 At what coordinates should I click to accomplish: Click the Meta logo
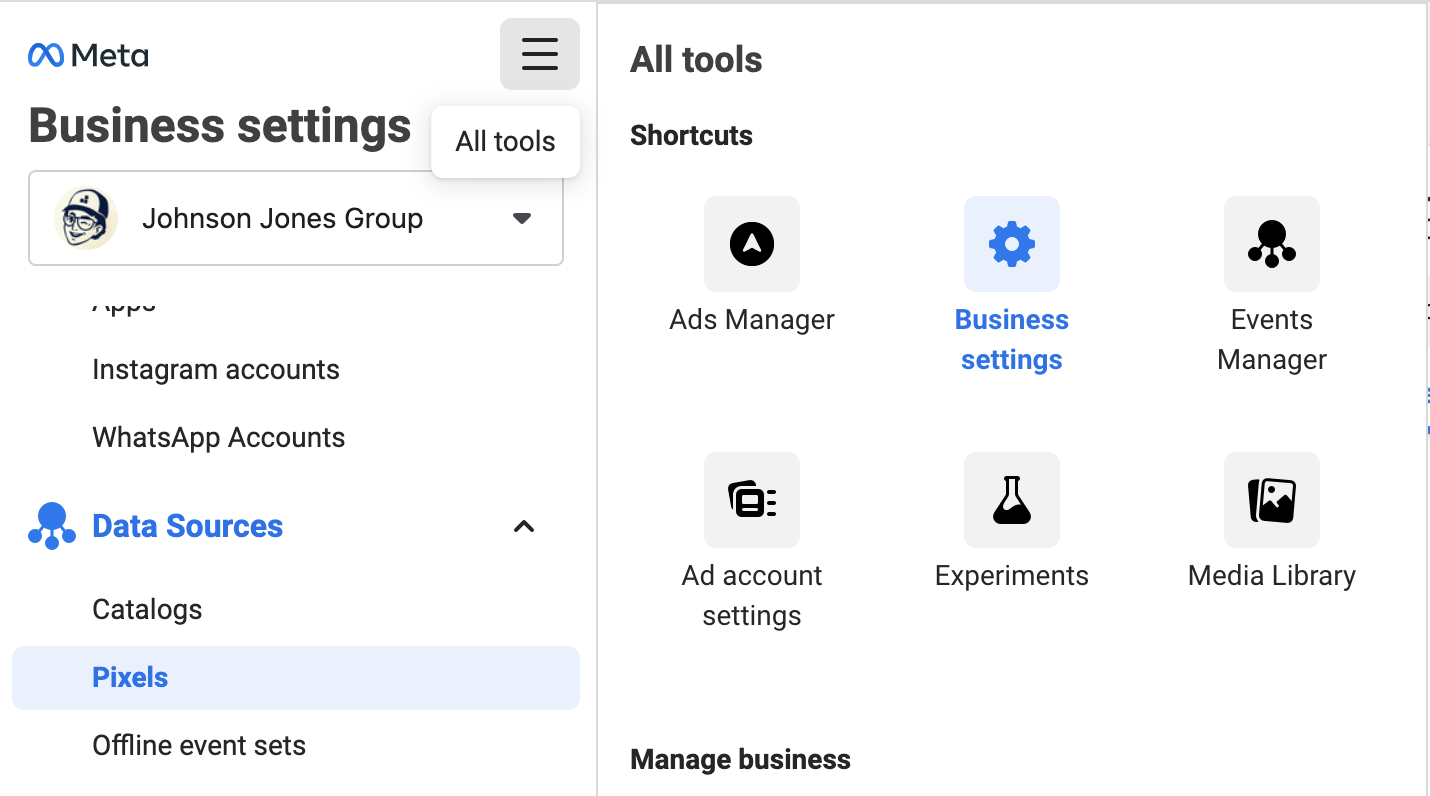tap(88, 56)
